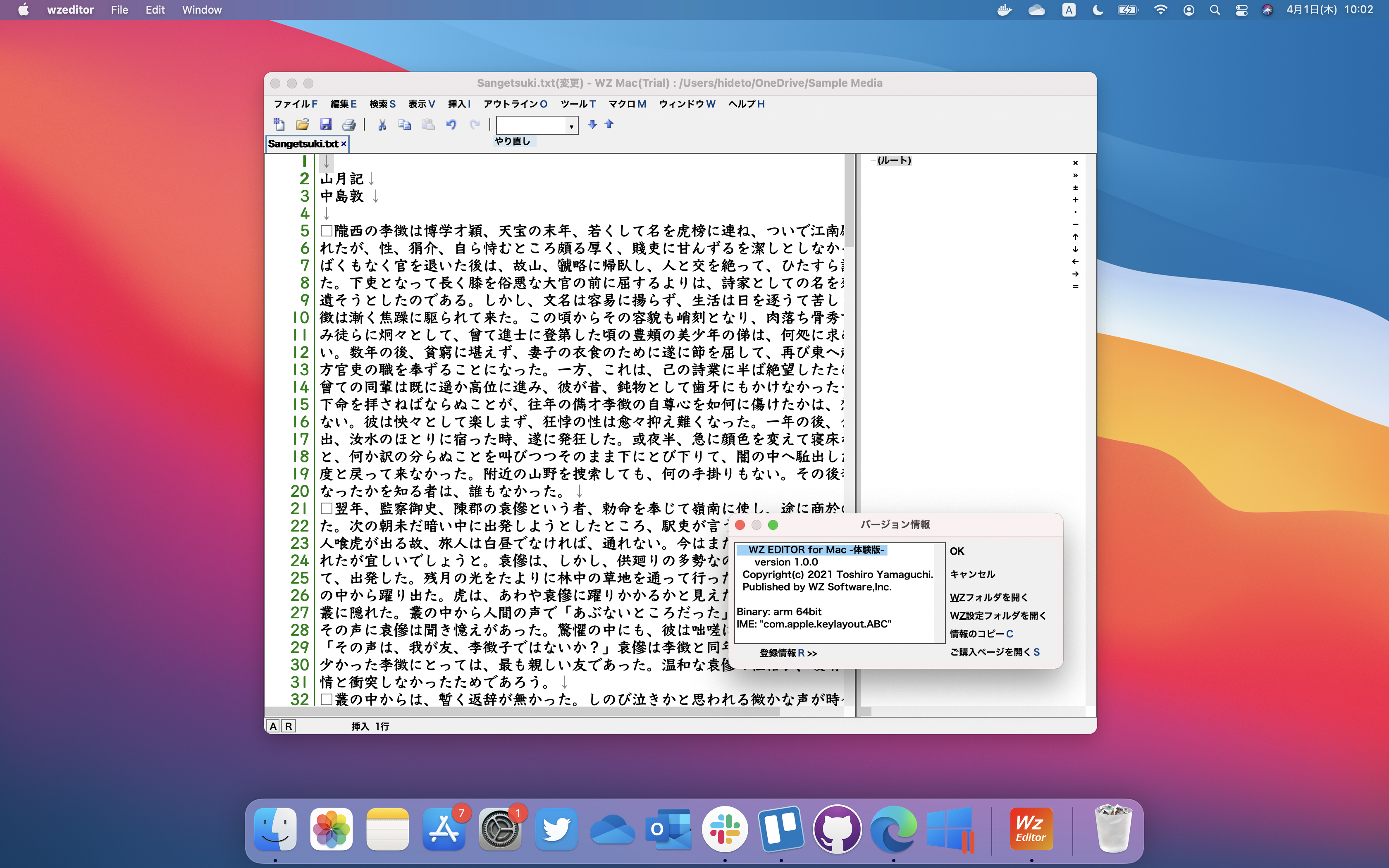Click OK in the version info dialog
This screenshot has width=1389, height=868.
(957, 551)
